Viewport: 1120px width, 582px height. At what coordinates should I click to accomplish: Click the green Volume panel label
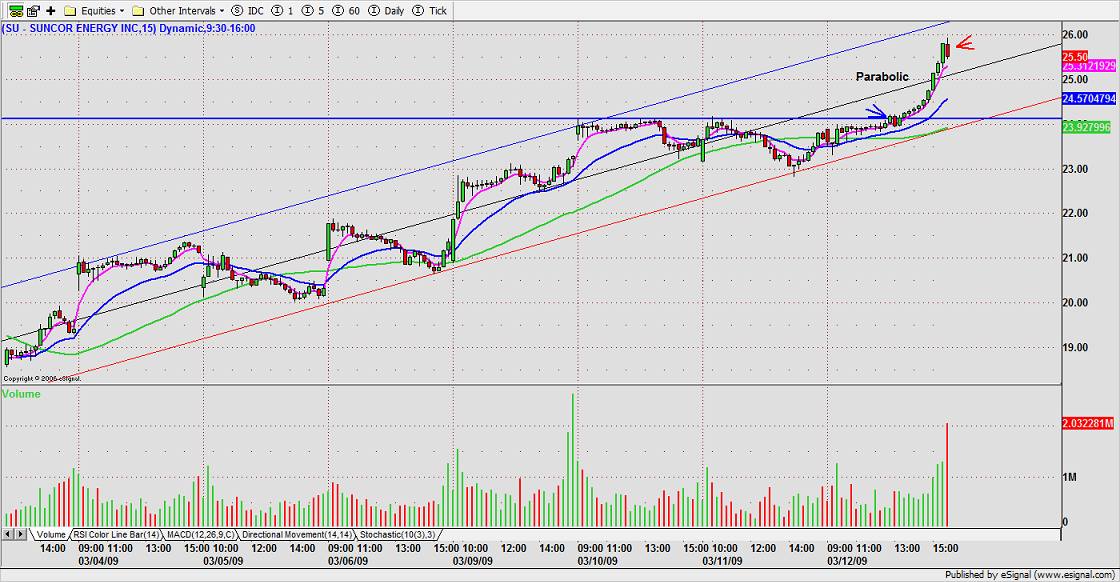click(x=21, y=394)
